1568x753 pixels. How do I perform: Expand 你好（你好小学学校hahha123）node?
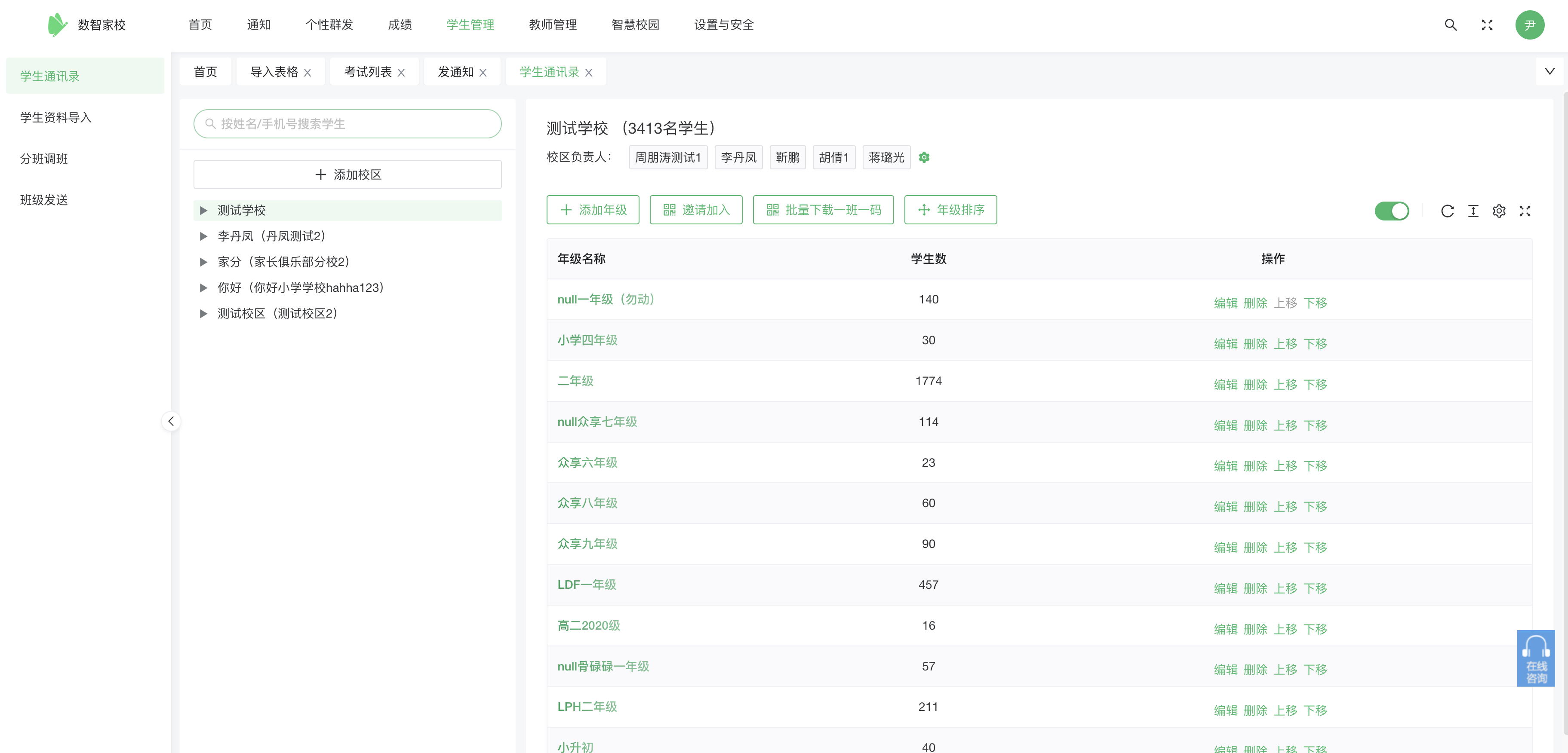[203, 288]
